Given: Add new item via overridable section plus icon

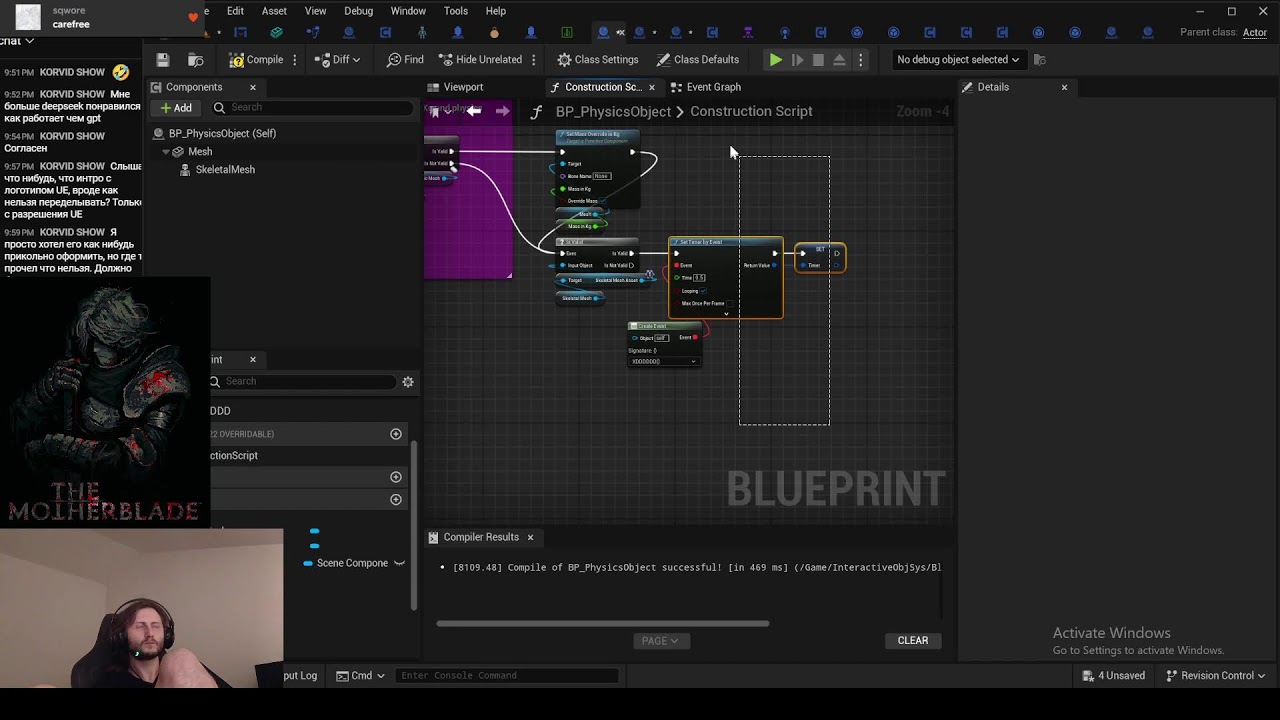Looking at the screenshot, I should 396,434.
